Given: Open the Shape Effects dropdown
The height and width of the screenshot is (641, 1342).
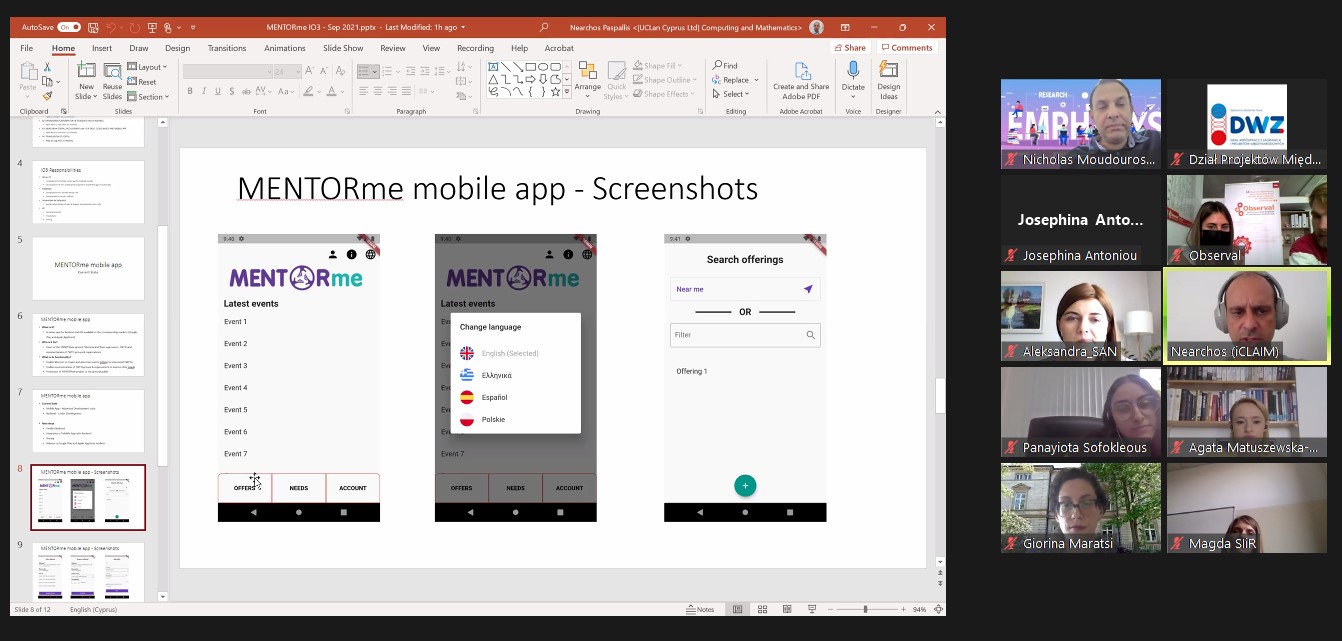Looking at the screenshot, I should (x=663, y=94).
